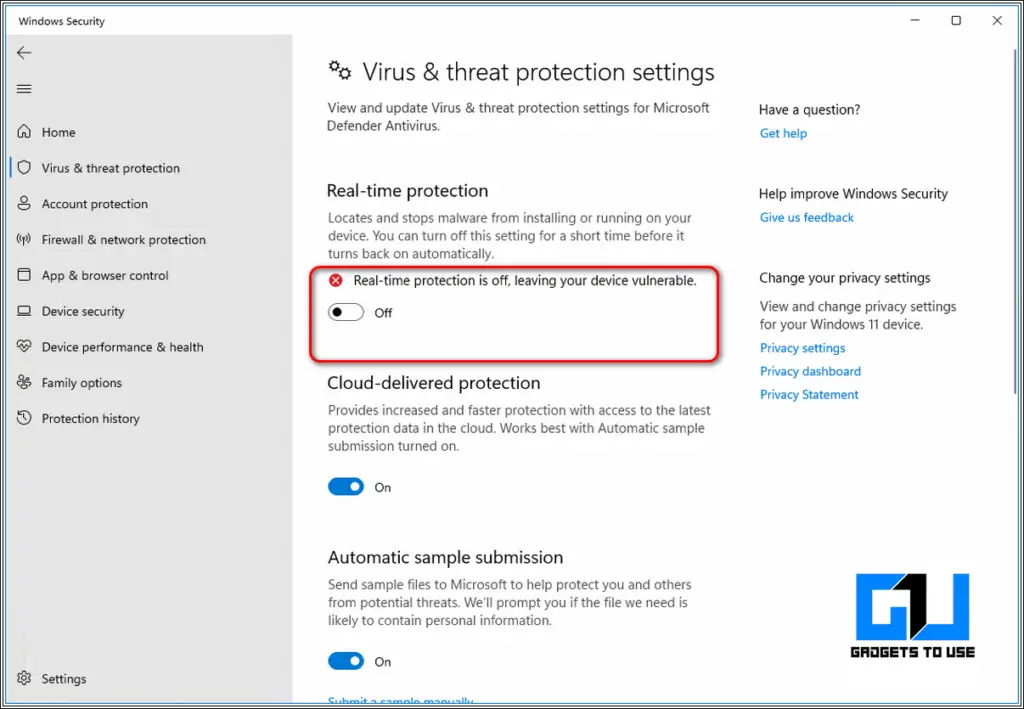Open Account protection settings
Screen dimensions: 1024x709
(91, 203)
